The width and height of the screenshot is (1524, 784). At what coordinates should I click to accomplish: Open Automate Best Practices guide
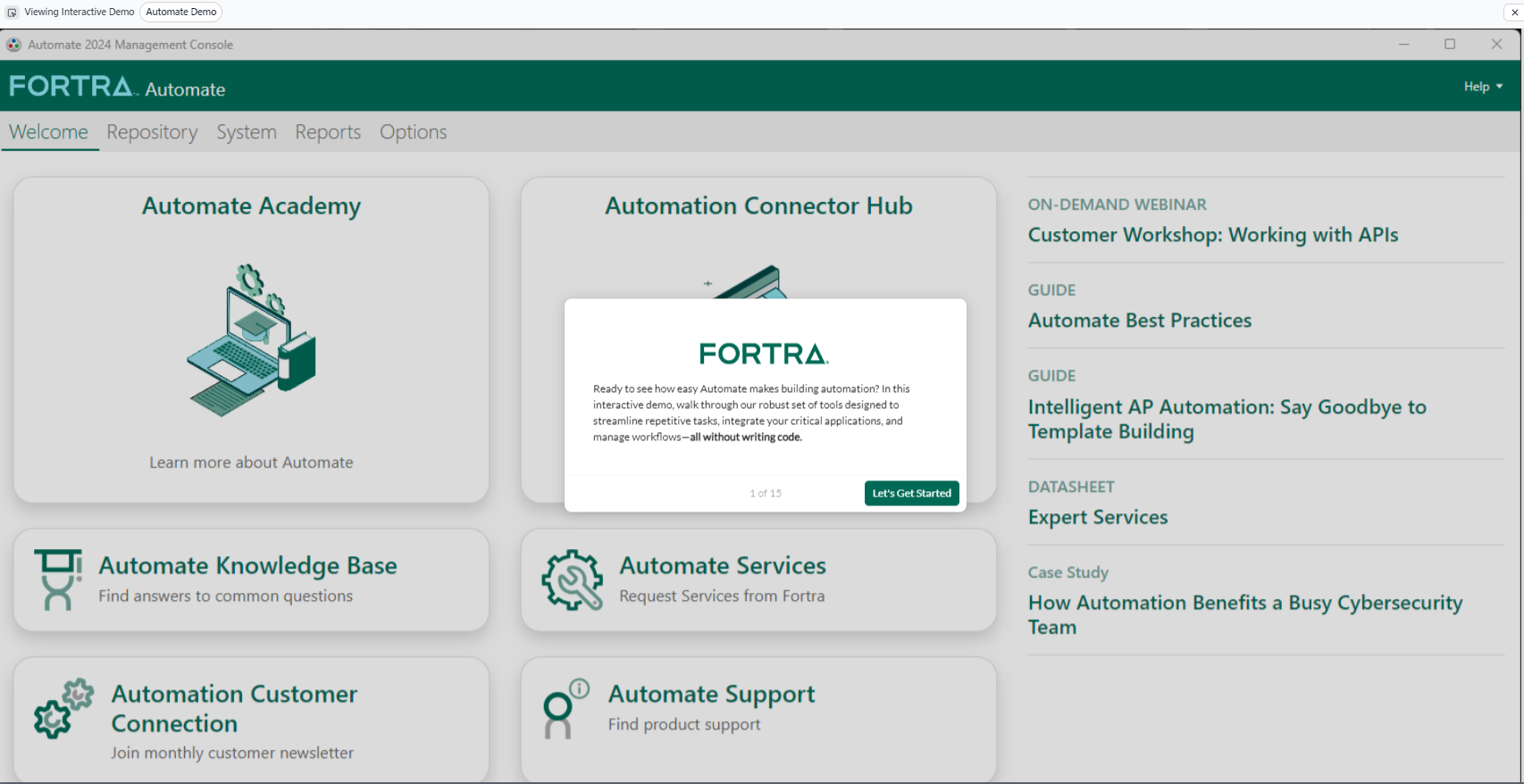pos(1140,321)
